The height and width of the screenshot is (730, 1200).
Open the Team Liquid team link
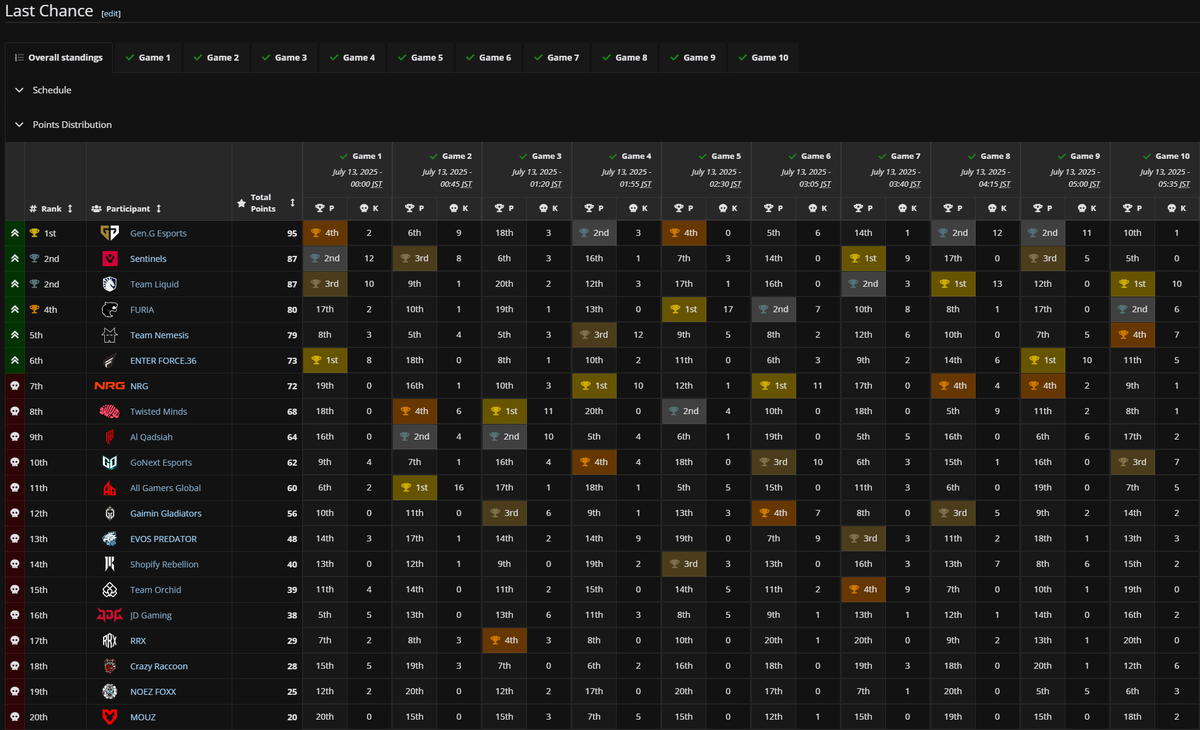click(154, 284)
